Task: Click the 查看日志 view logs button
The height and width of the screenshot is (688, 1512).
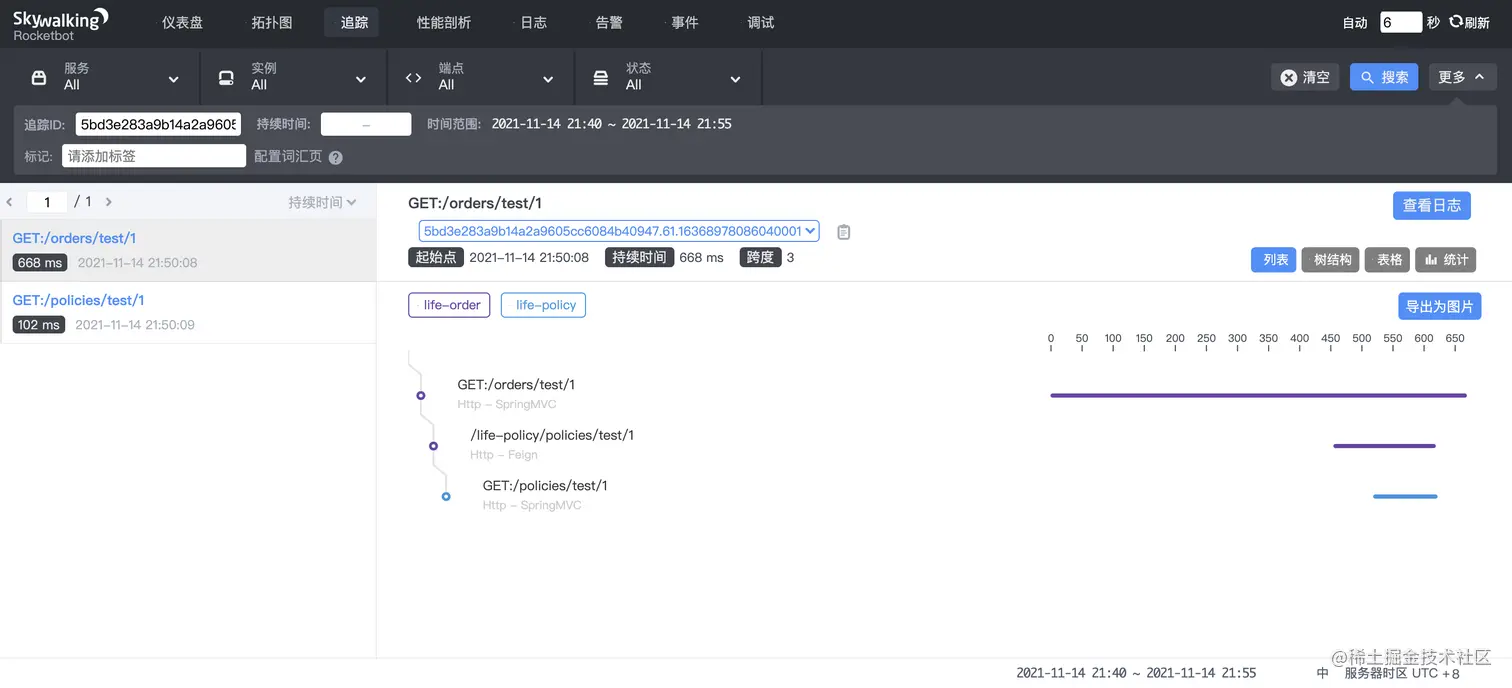Action: 1432,205
